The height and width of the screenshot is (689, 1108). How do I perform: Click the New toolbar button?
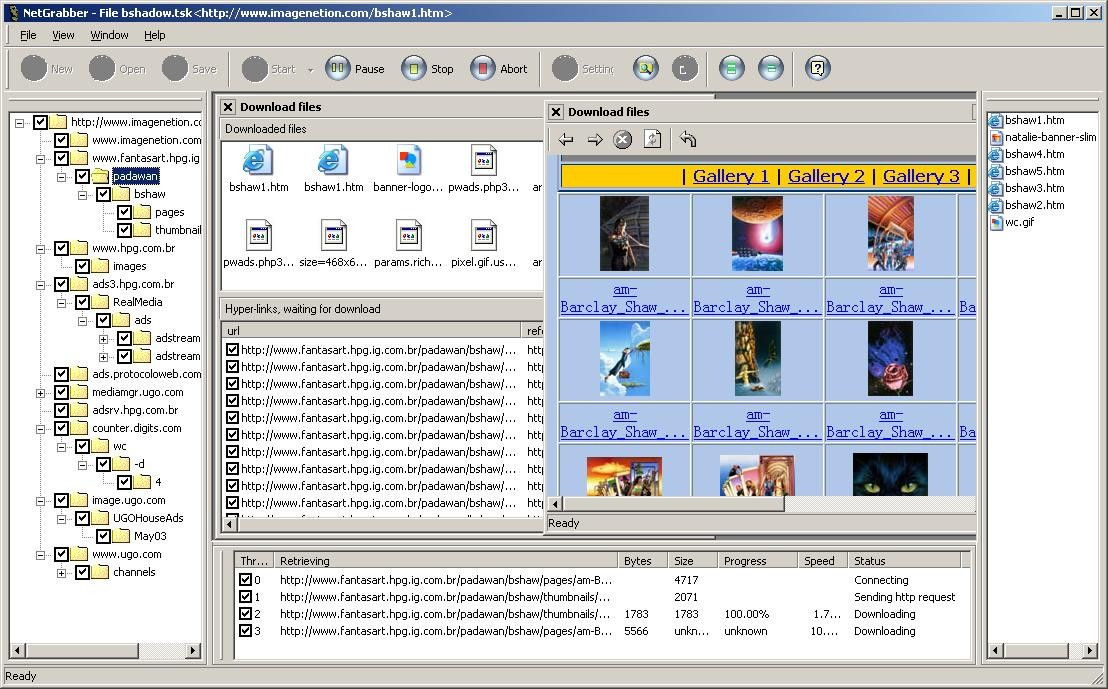pos(47,69)
